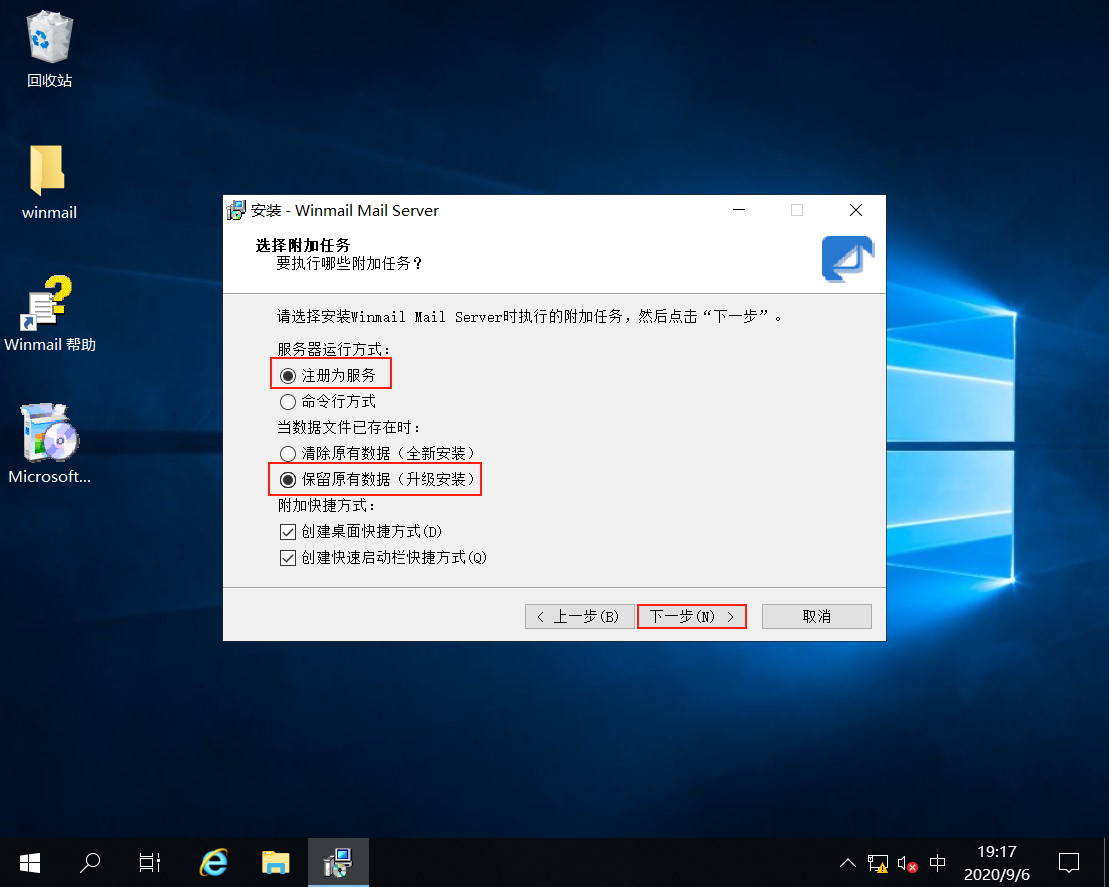Image resolution: width=1109 pixels, height=887 pixels.
Task: Select 清除原有数据（全新安装）option
Action: pos(288,452)
